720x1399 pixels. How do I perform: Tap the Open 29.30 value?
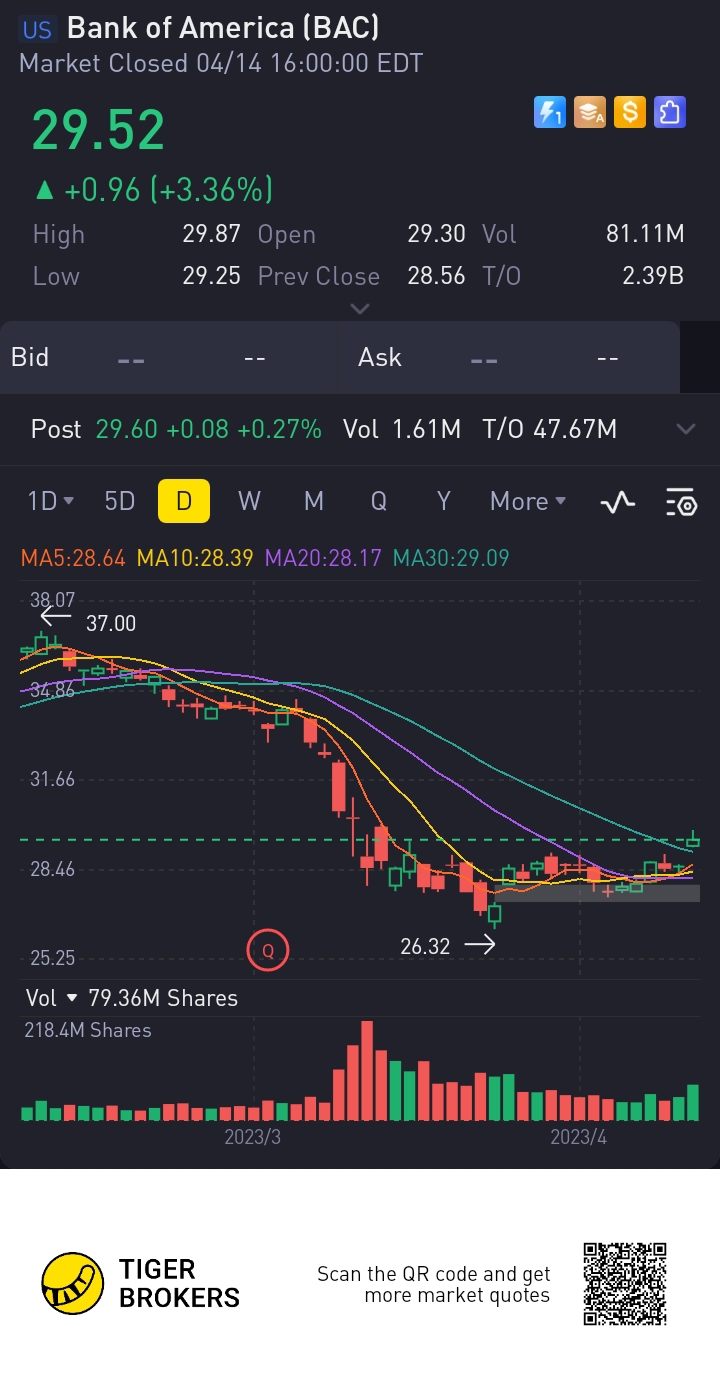[x=436, y=235]
